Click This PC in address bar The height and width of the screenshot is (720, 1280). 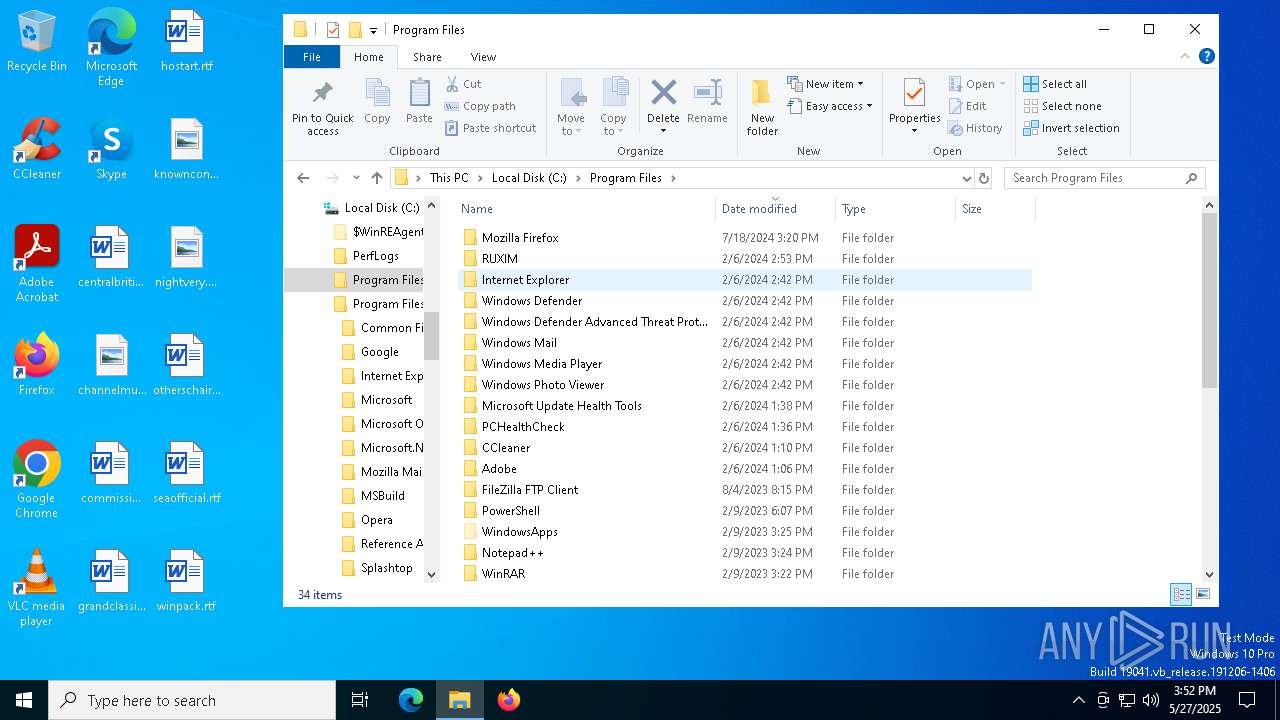pos(449,178)
